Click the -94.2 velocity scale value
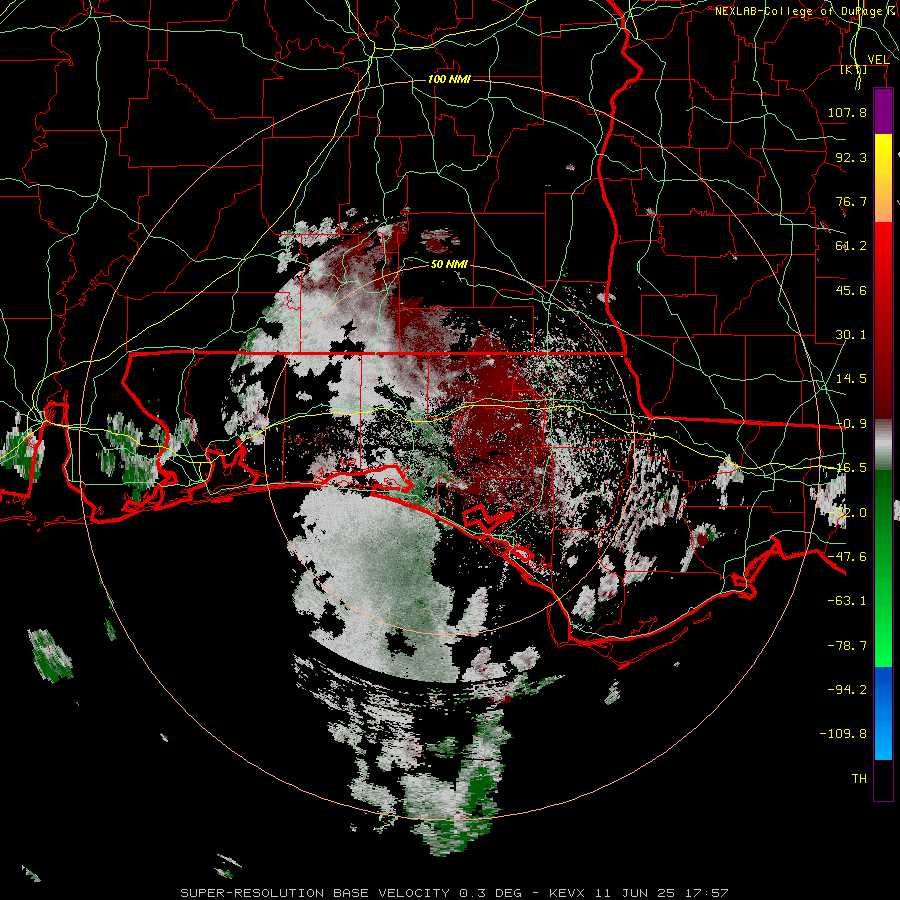Image resolution: width=900 pixels, height=900 pixels. pos(847,689)
